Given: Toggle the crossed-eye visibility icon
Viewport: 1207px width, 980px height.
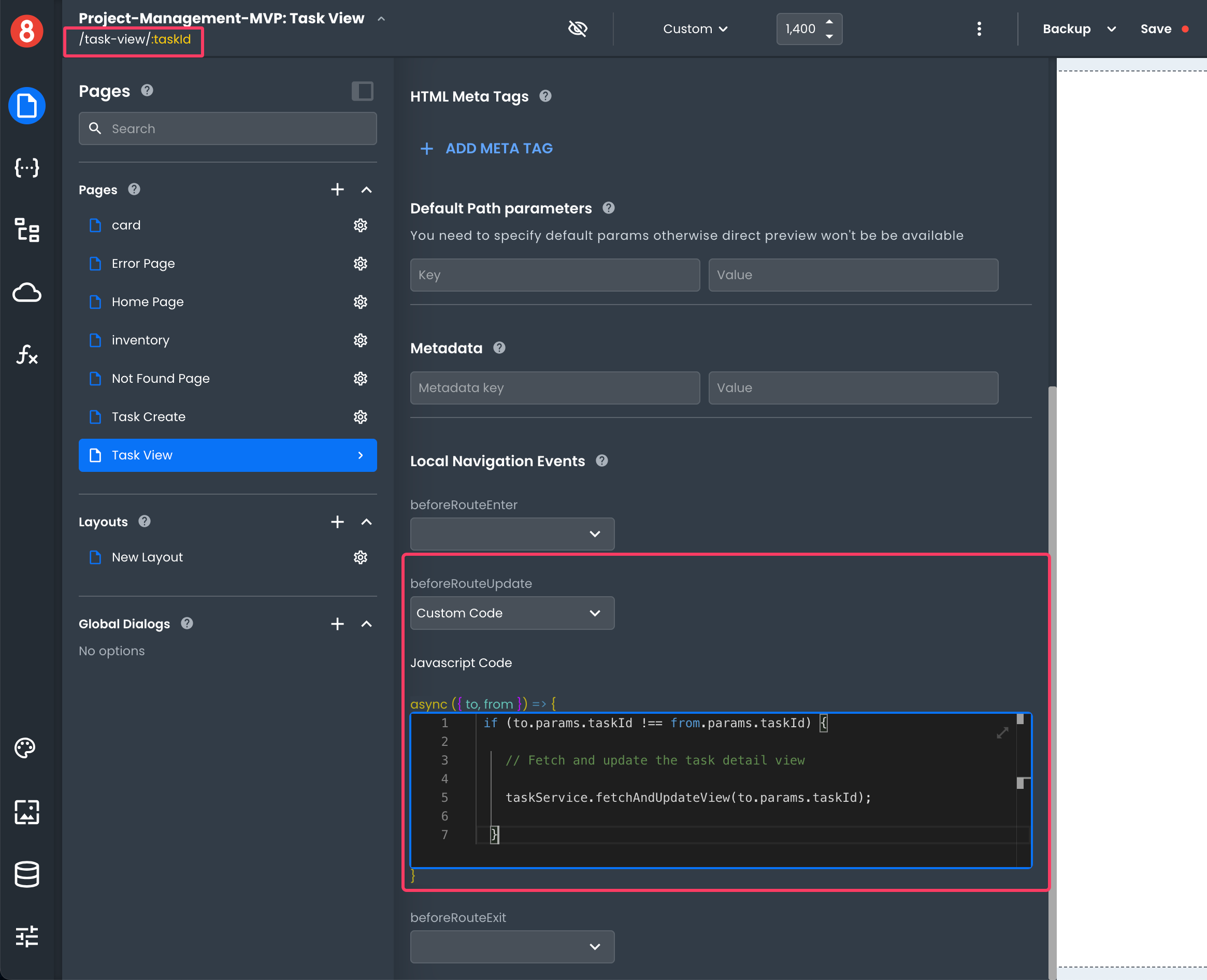Looking at the screenshot, I should (x=578, y=29).
